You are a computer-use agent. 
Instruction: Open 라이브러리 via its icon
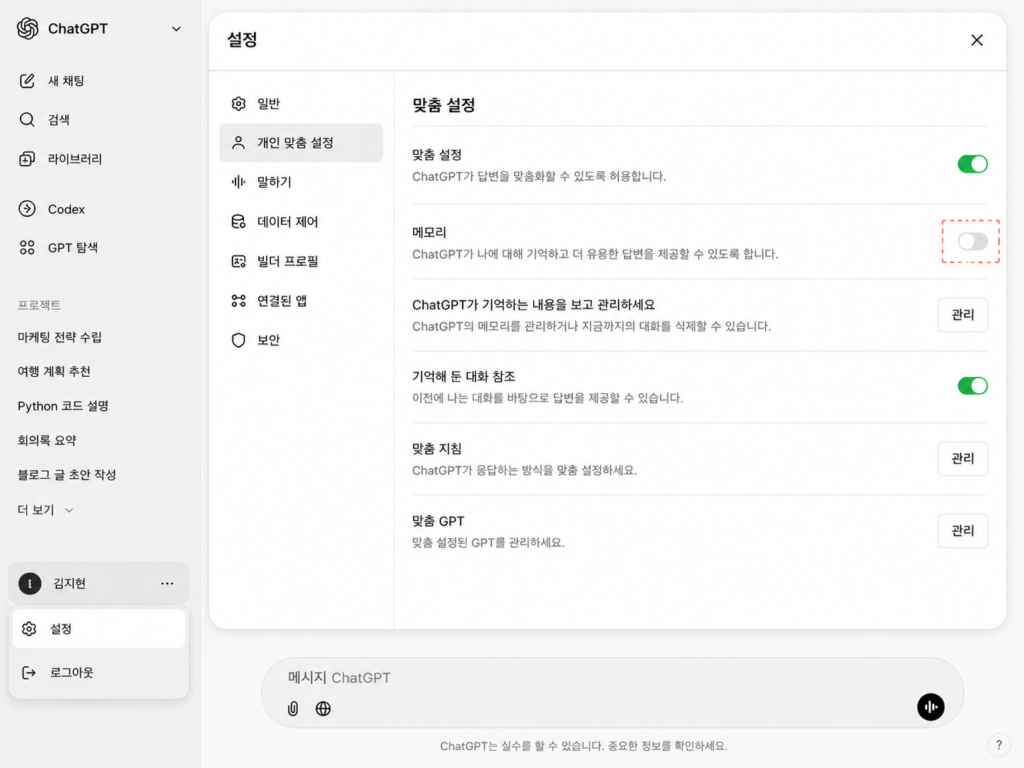[x=27, y=159]
